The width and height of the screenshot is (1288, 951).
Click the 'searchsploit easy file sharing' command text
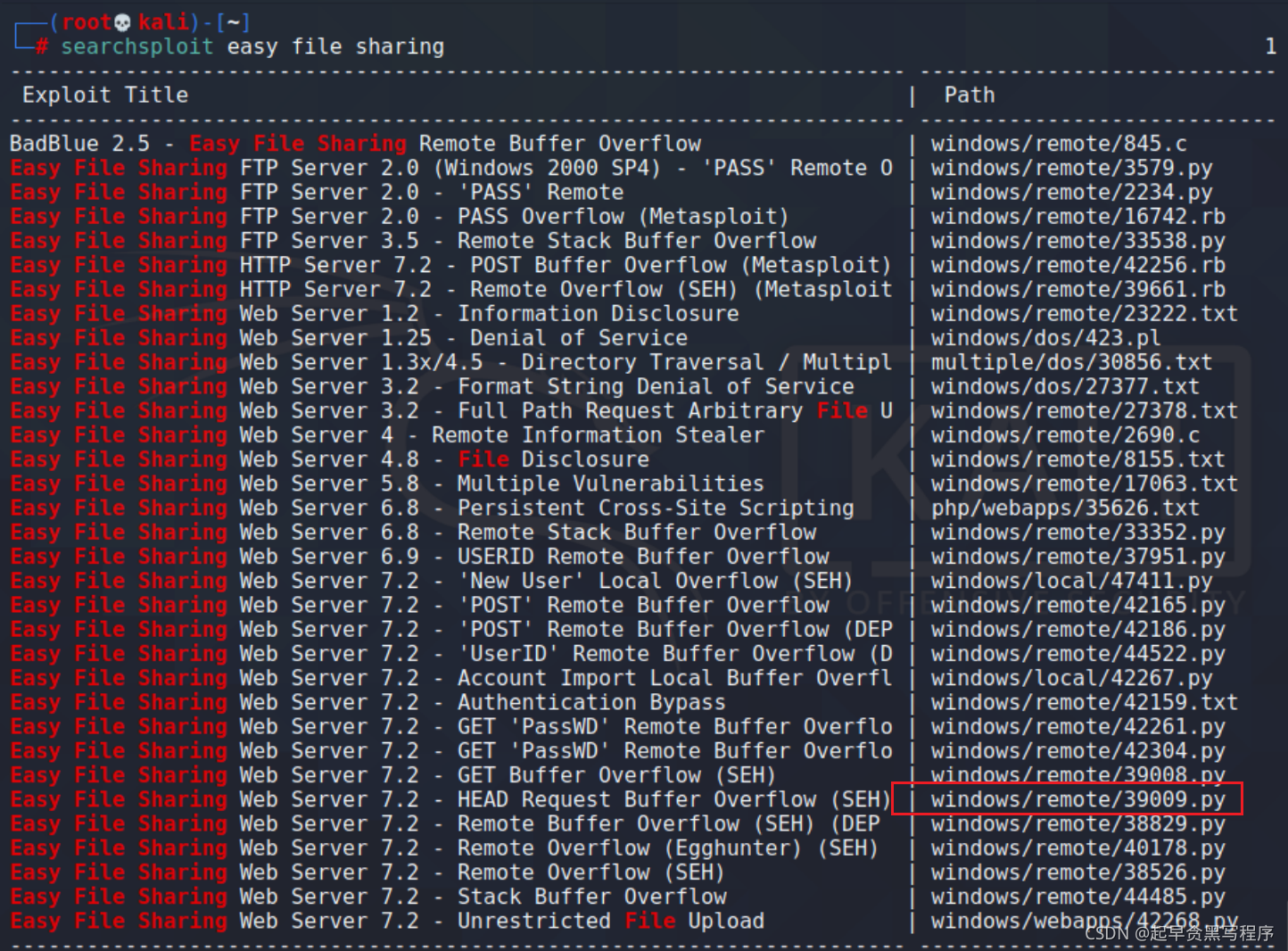click(x=252, y=46)
